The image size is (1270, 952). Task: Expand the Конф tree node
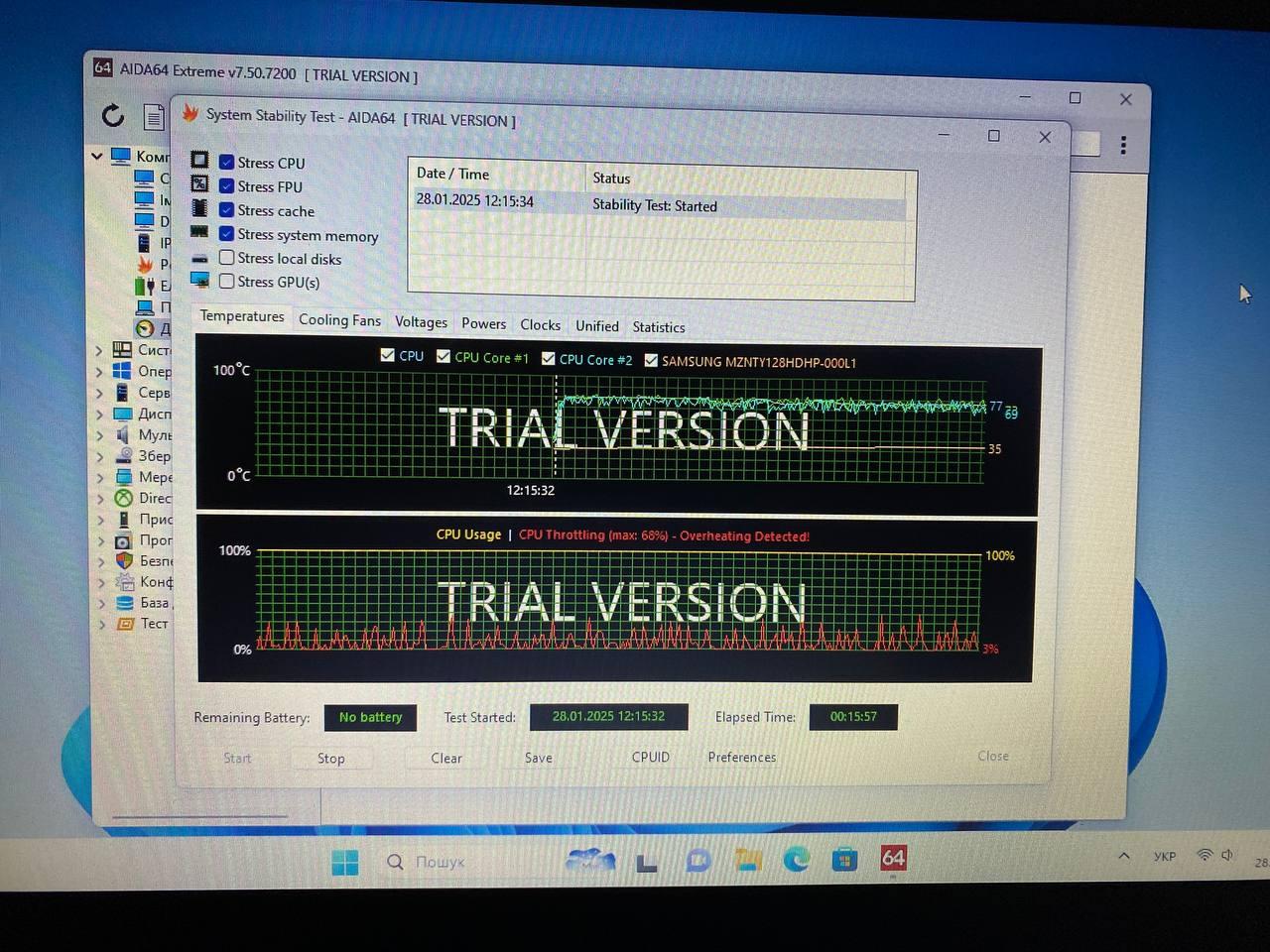click(x=101, y=582)
